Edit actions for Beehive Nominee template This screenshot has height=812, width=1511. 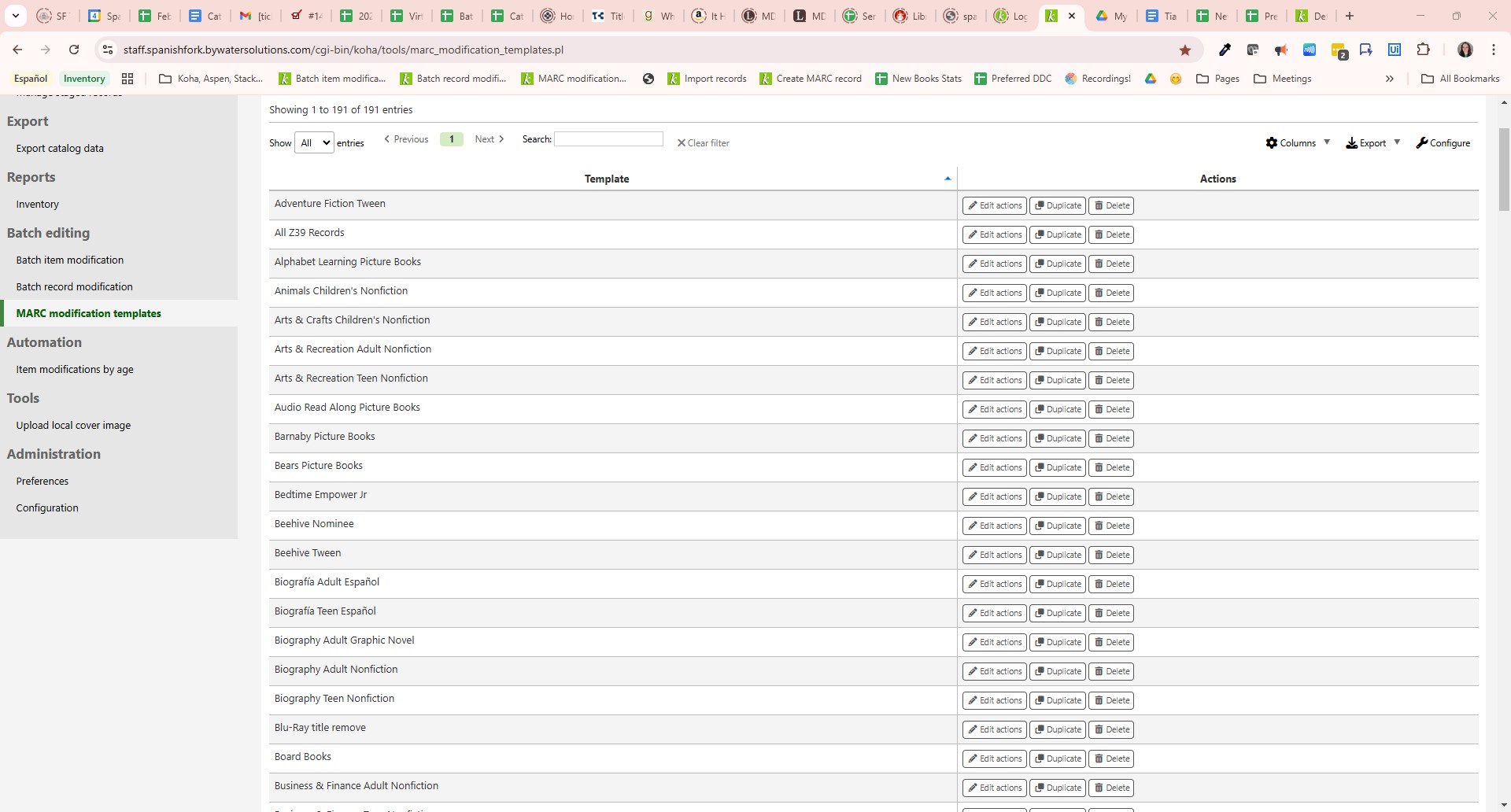point(995,526)
